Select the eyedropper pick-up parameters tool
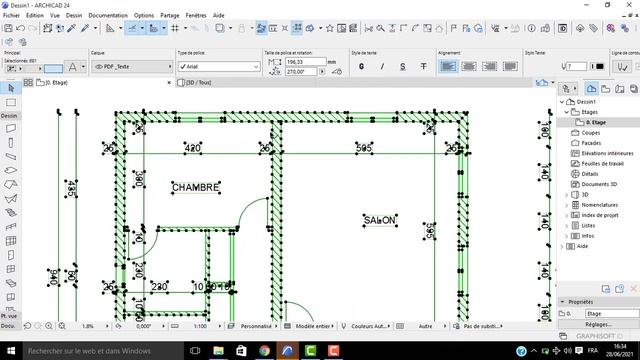The width and height of the screenshot is (640, 360). pyautogui.click(x=72, y=28)
